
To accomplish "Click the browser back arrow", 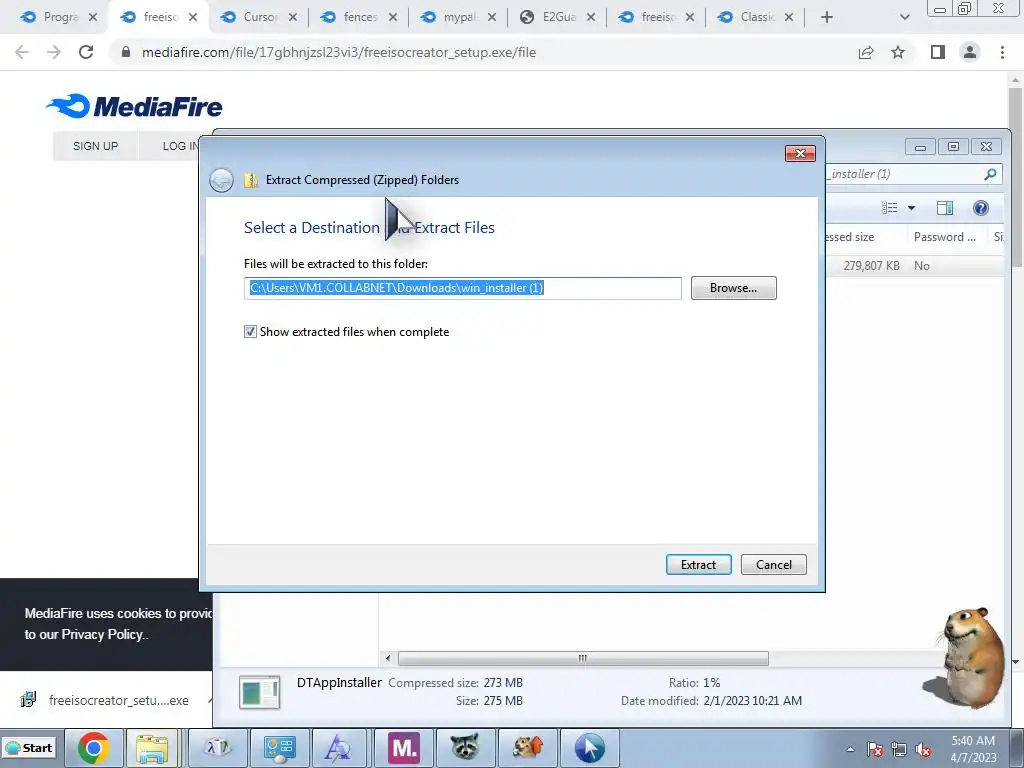I will pos(22,52).
